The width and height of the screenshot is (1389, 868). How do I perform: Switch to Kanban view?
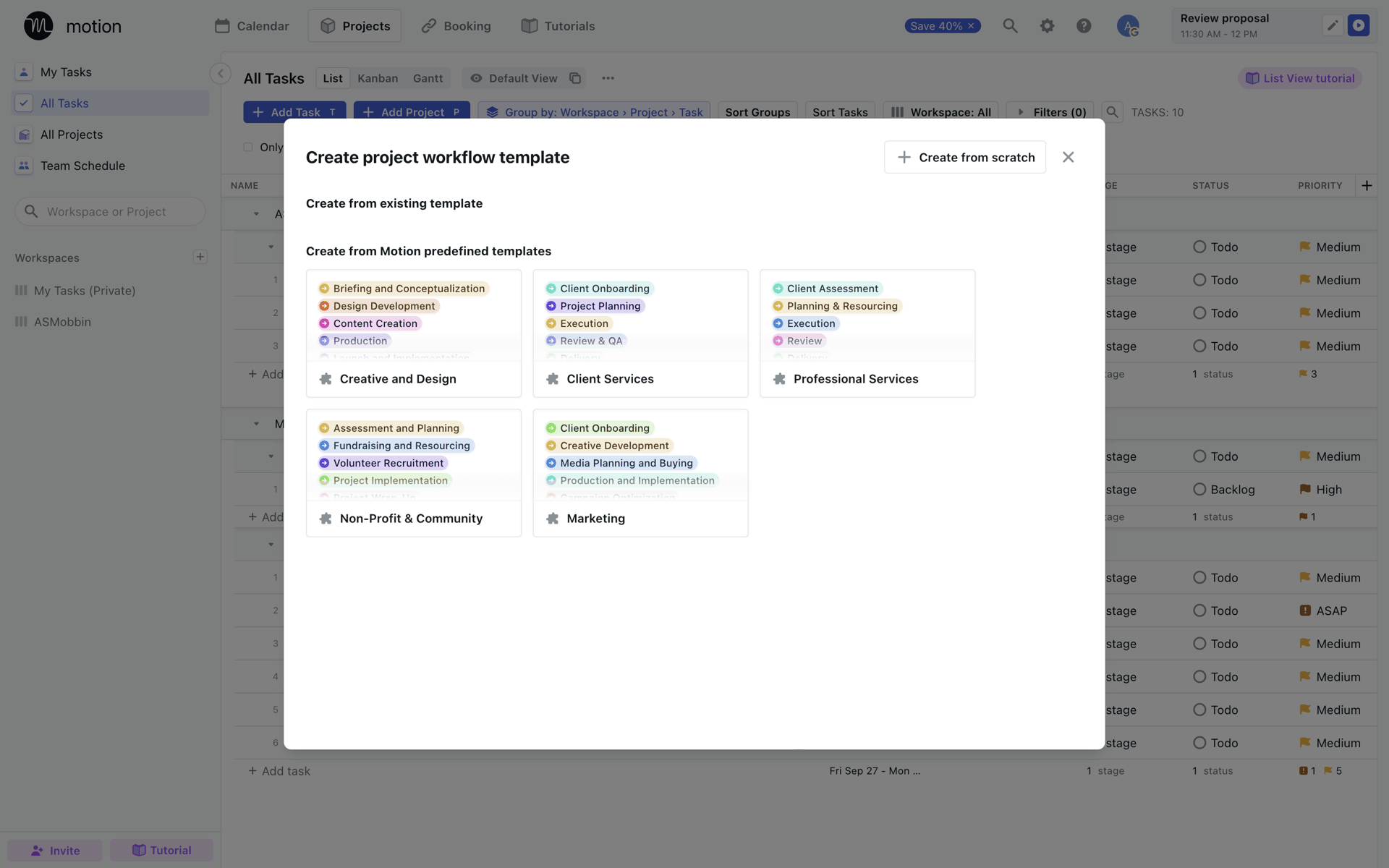(x=378, y=78)
